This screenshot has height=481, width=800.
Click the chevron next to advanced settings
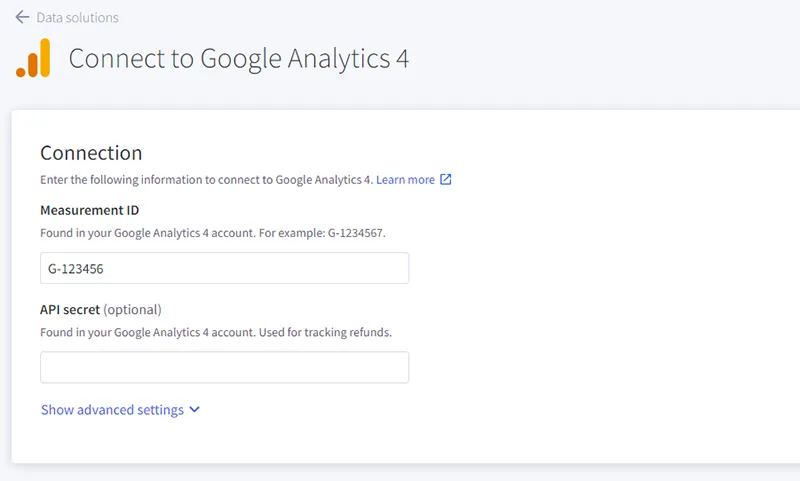coord(194,410)
